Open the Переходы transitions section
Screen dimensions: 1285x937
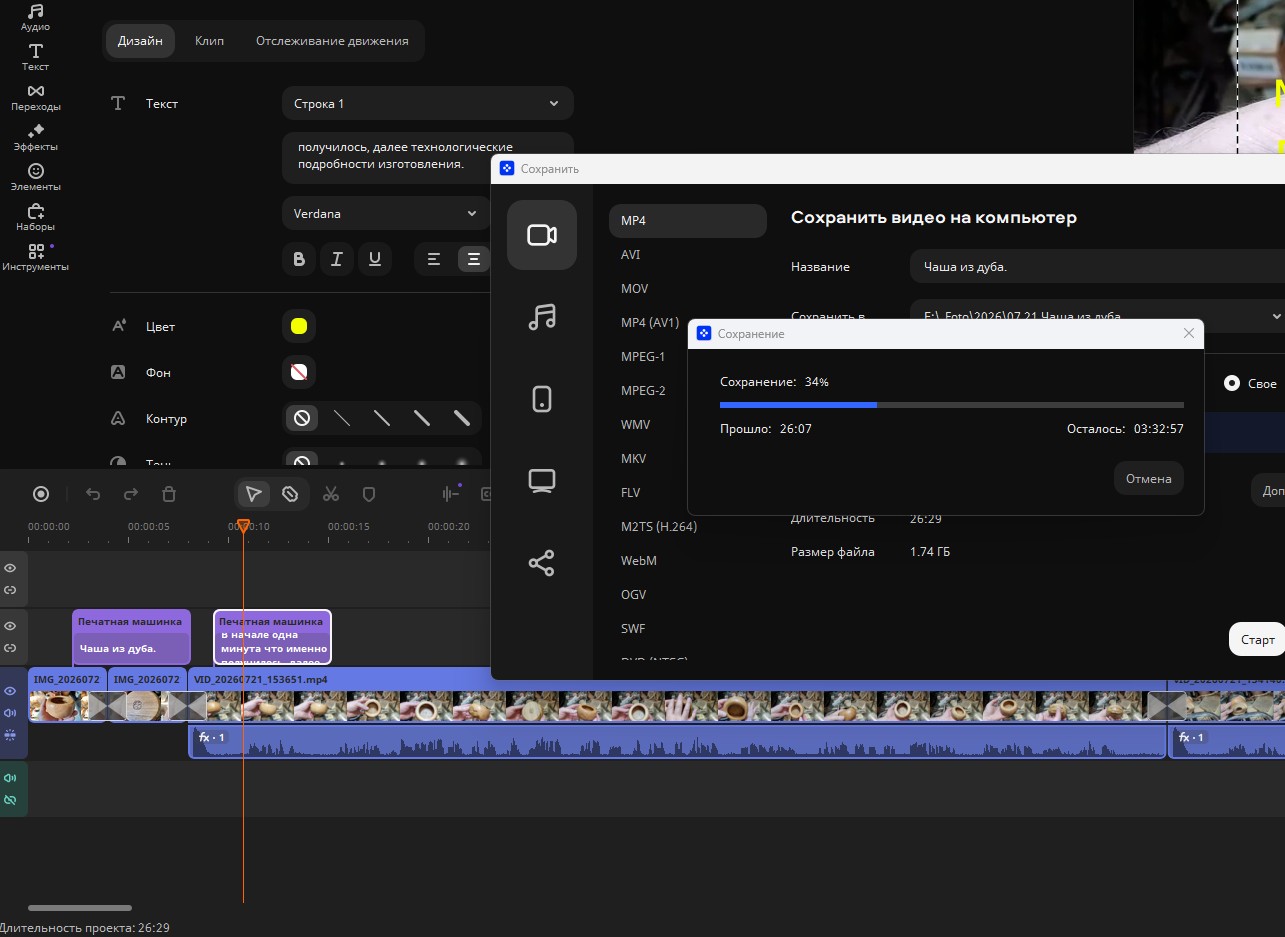tap(35, 97)
